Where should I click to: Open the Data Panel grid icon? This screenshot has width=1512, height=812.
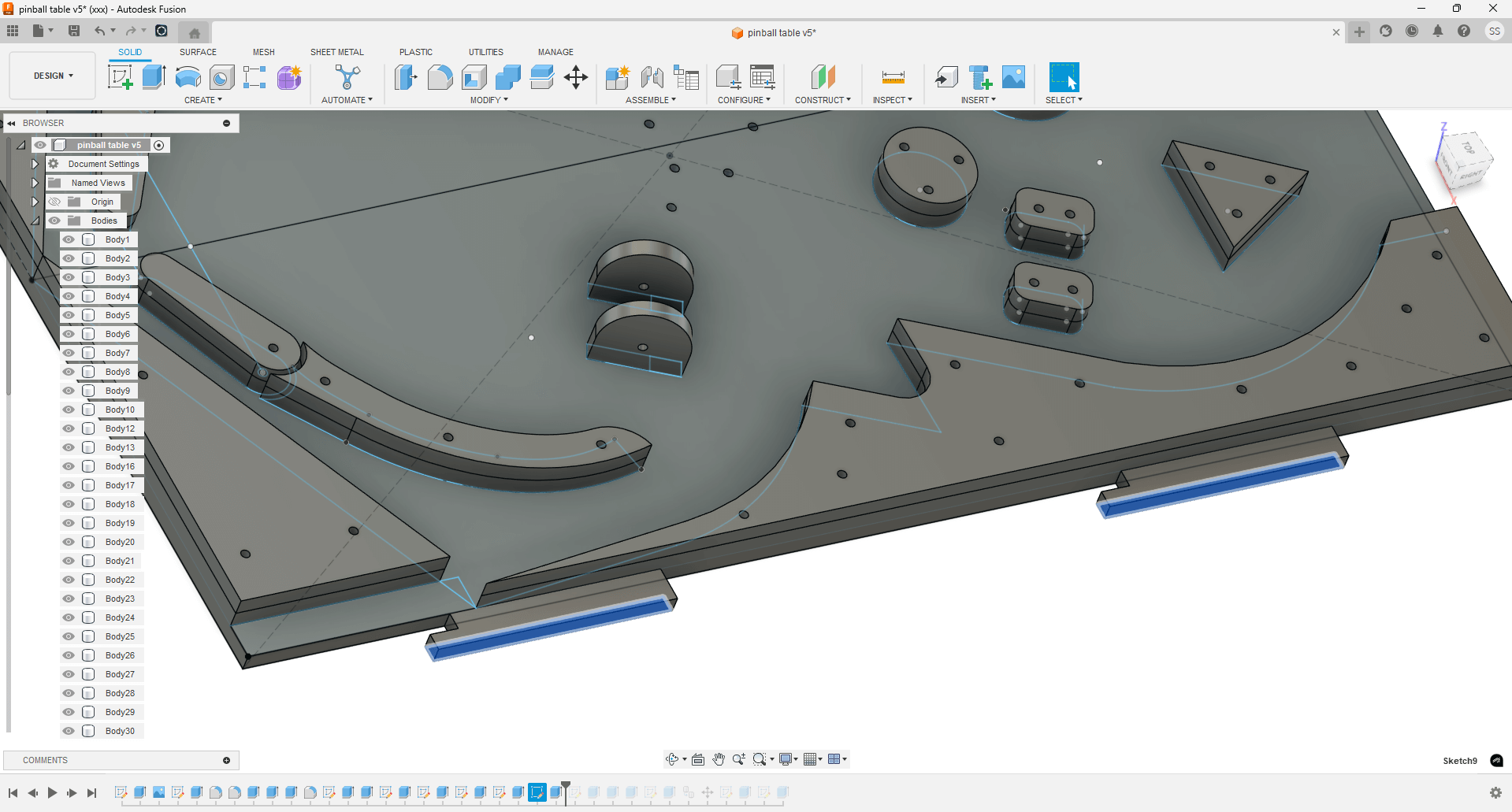click(x=13, y=31)
